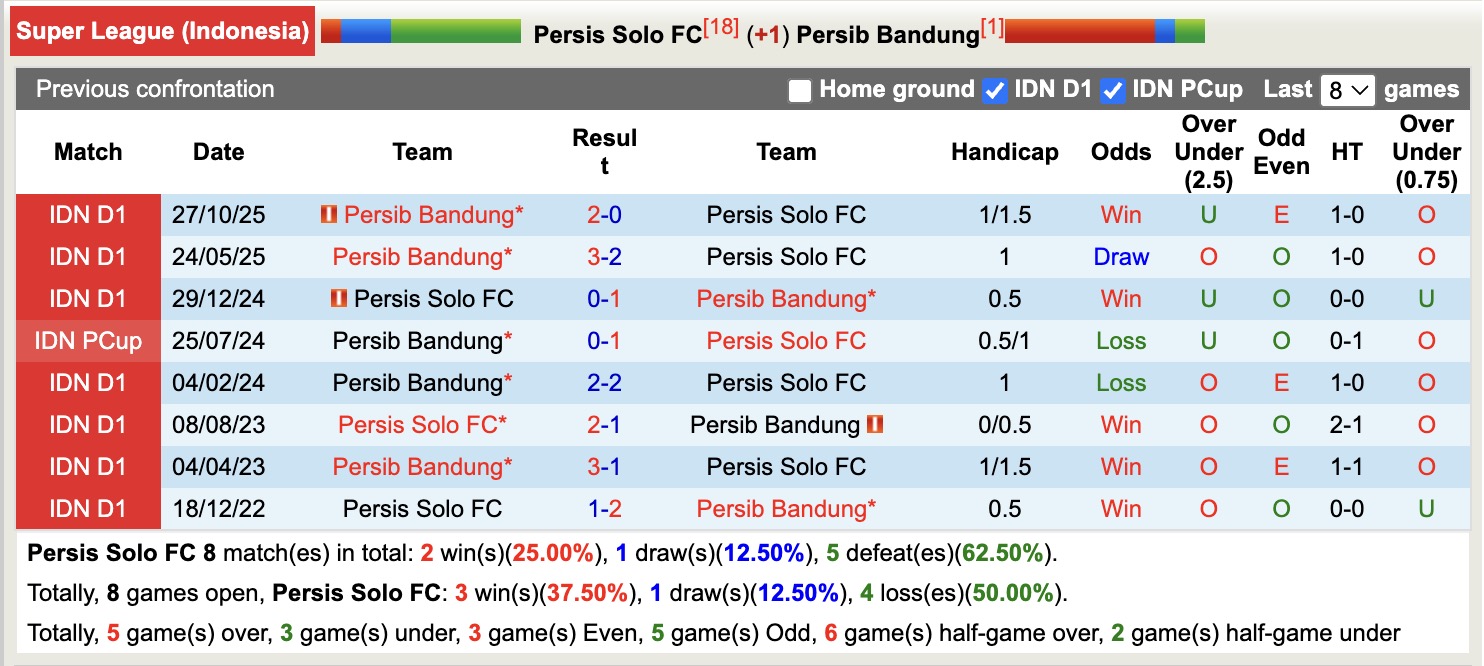Click the Super League (Indonesia) header
Screen dimensions: 1484x666
pos(162,31)
